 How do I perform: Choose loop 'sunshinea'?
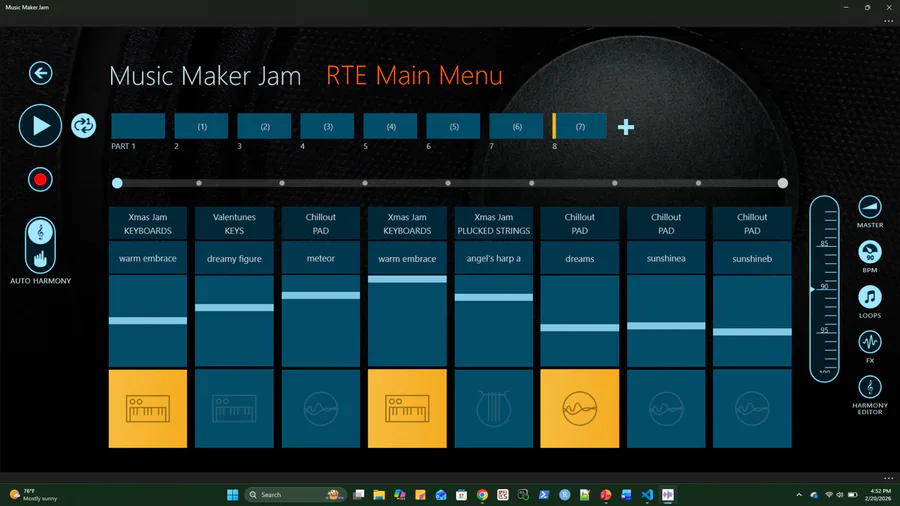click(x=666, y=258)
